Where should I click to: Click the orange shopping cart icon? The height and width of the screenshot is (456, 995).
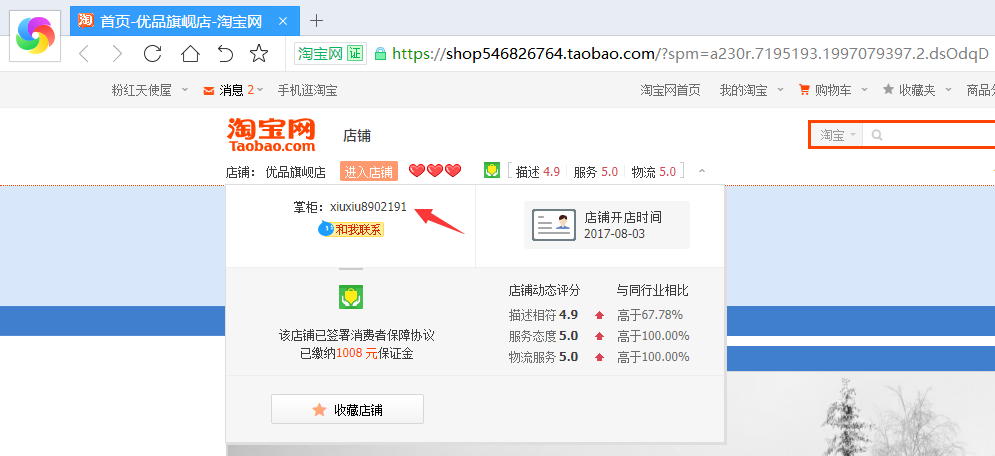click(x=805, y=90)
